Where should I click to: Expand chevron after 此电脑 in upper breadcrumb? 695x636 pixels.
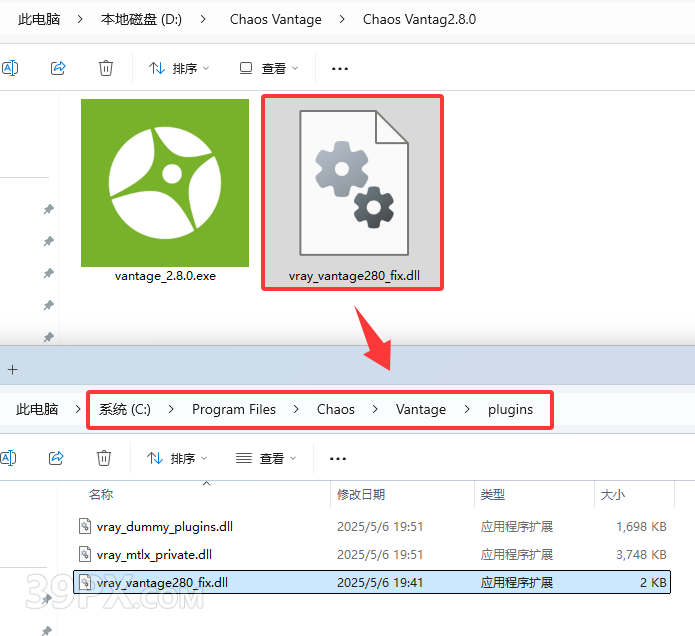(x=80, y=19)
